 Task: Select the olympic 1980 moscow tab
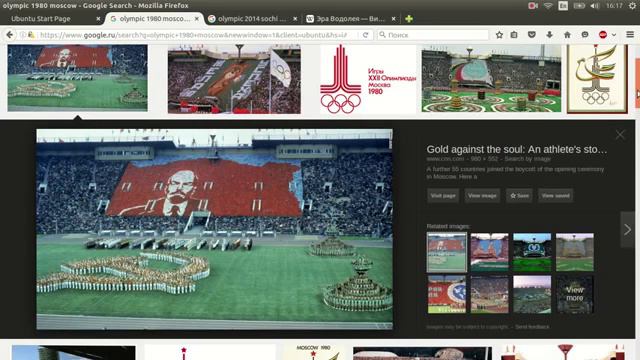tap(154, 19)
